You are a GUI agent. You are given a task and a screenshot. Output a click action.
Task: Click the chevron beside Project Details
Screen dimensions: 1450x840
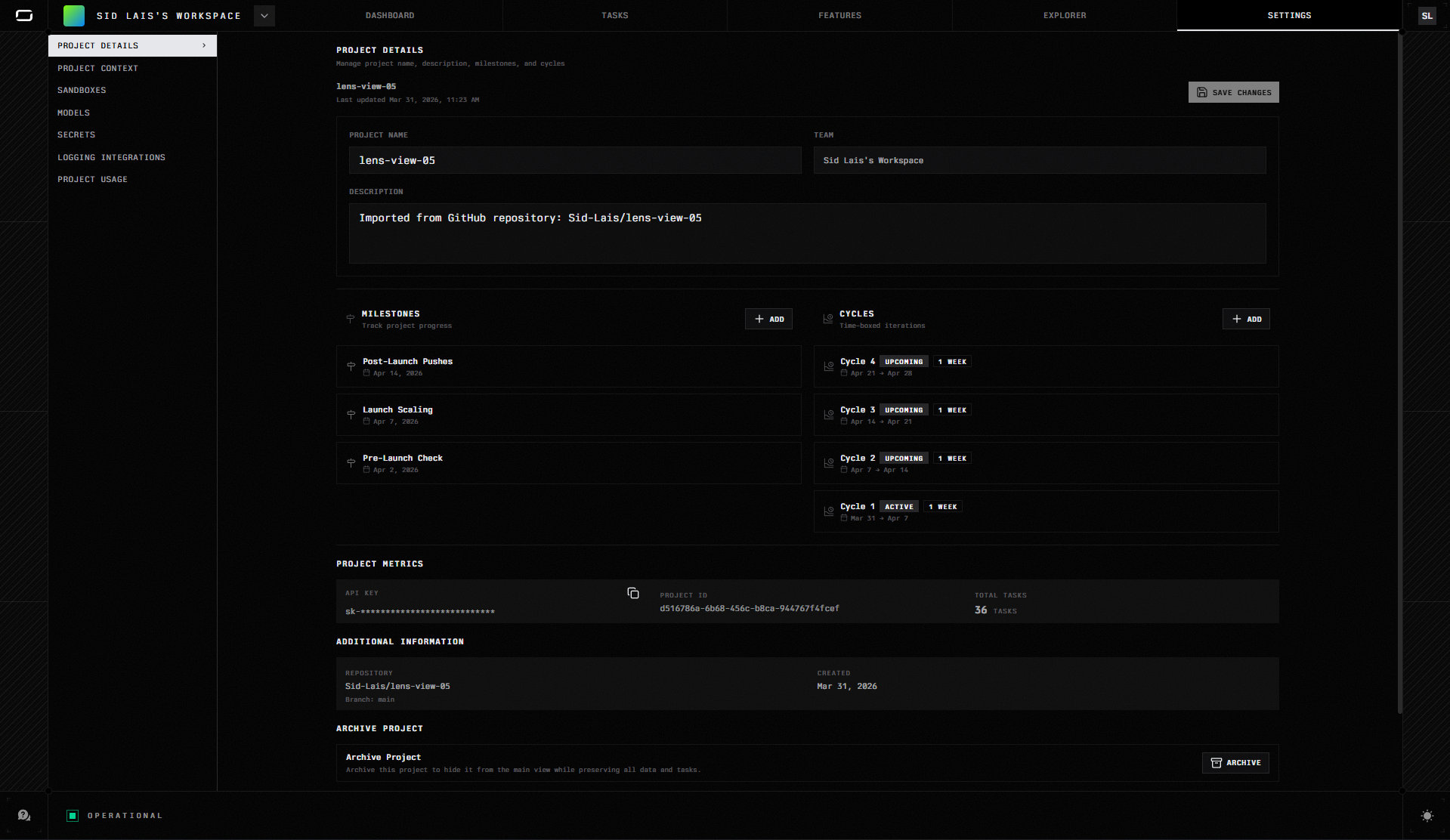(x=204, y=45)
